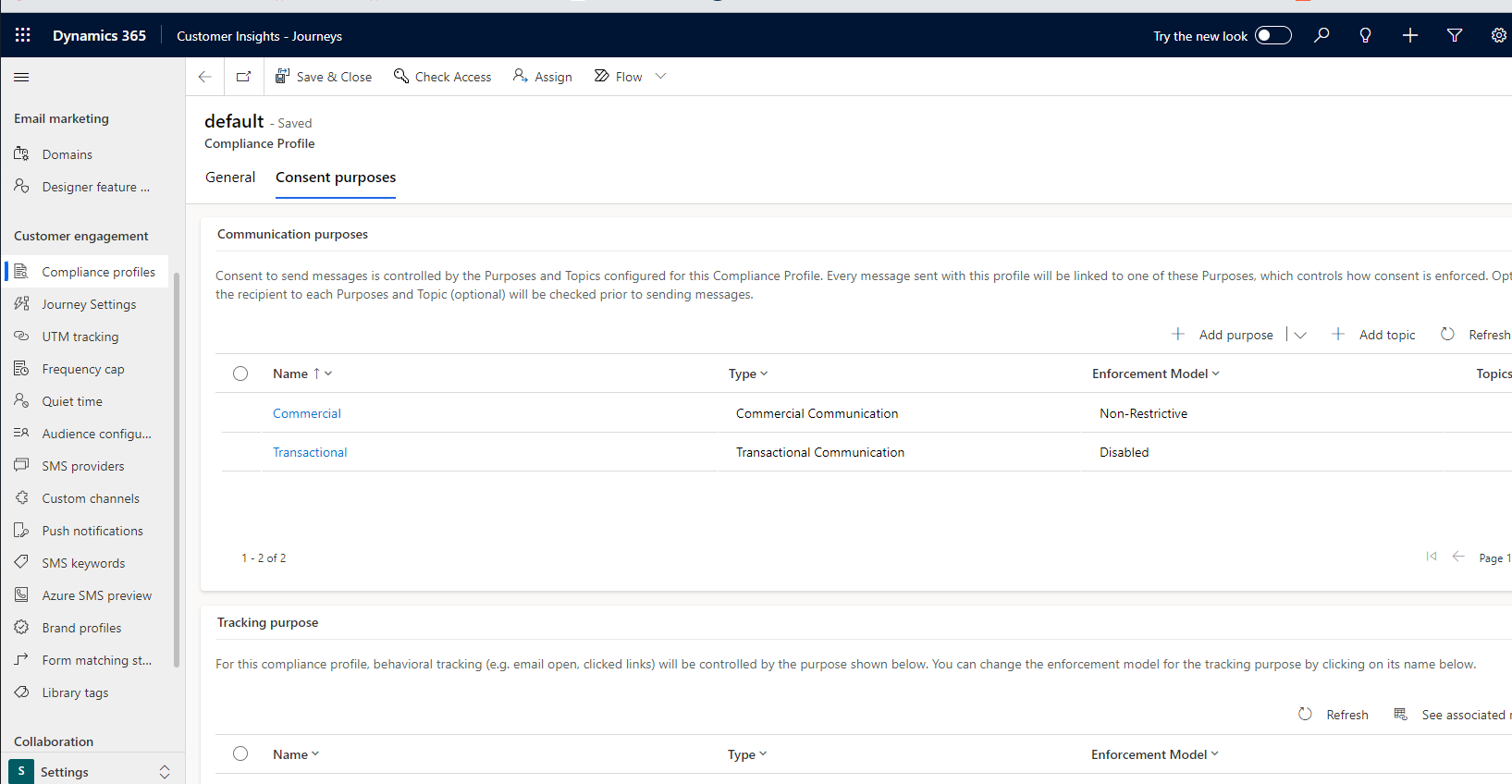This screenshot has height=784, width=1512.
Task: Click the plus quick create icon
Action: [x=1409, y=35]
